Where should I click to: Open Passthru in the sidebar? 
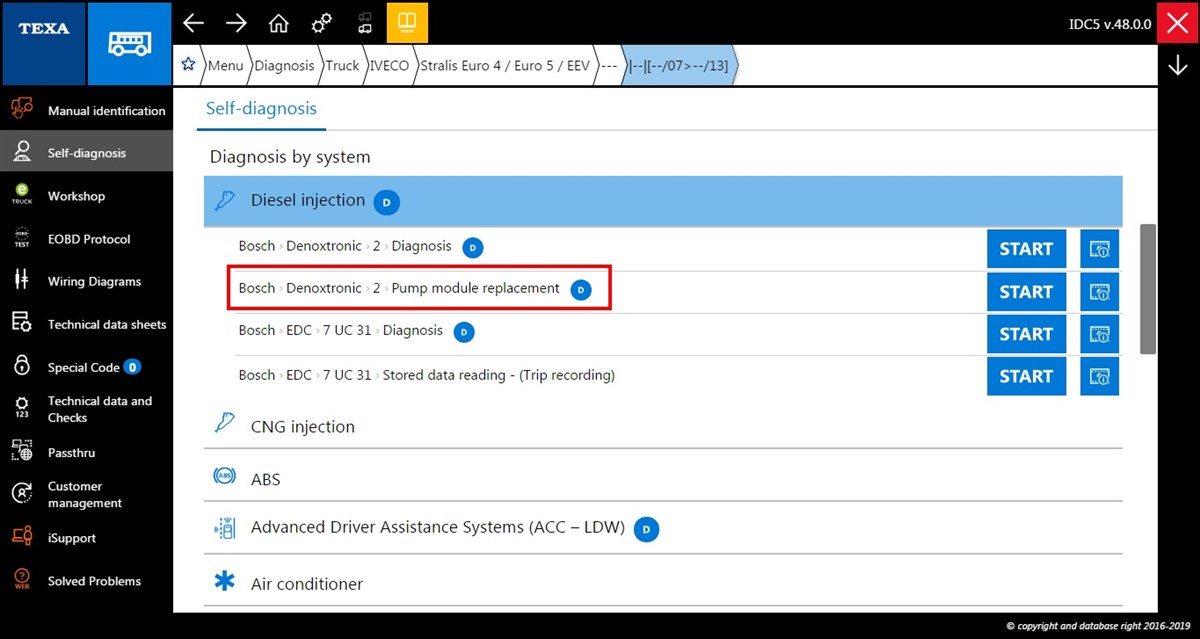86,453
